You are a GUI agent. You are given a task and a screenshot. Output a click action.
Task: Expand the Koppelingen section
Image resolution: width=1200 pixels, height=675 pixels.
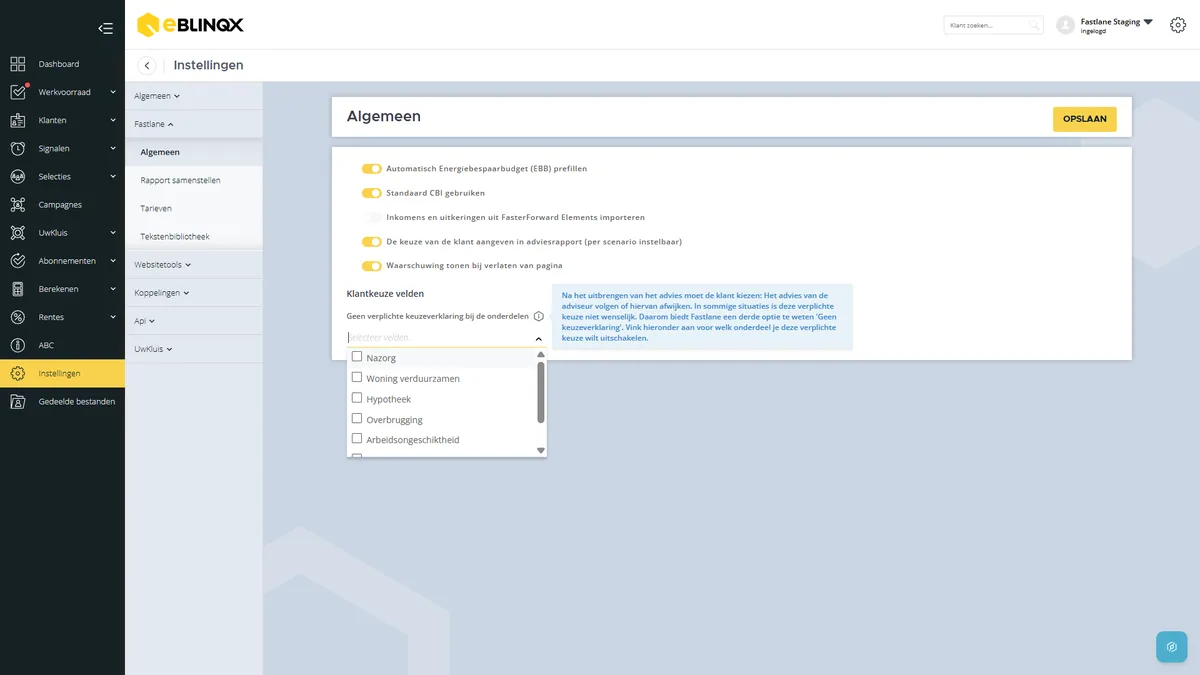pos(162,293)
